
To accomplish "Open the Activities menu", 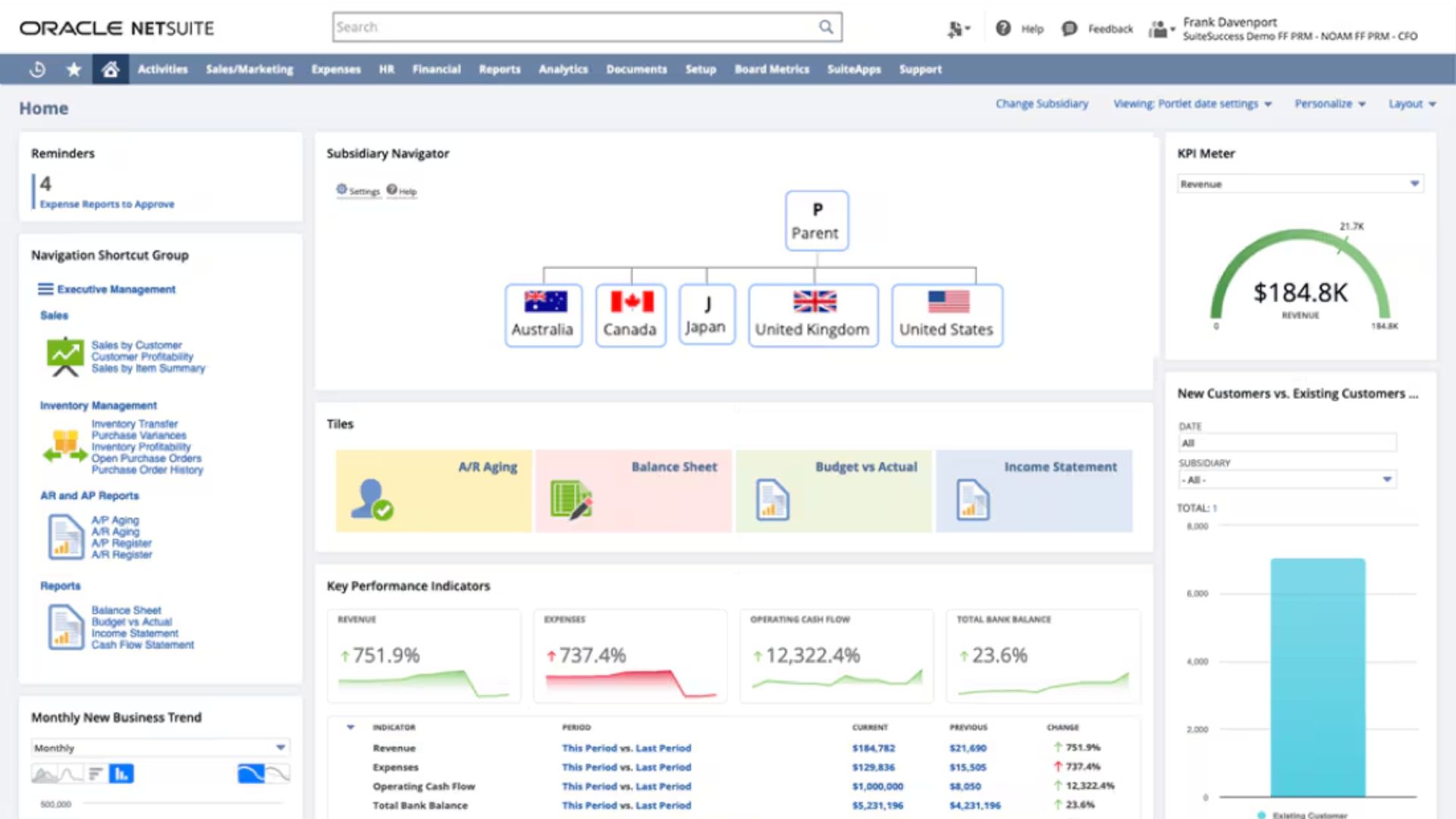I will click(x=162, y=70).
